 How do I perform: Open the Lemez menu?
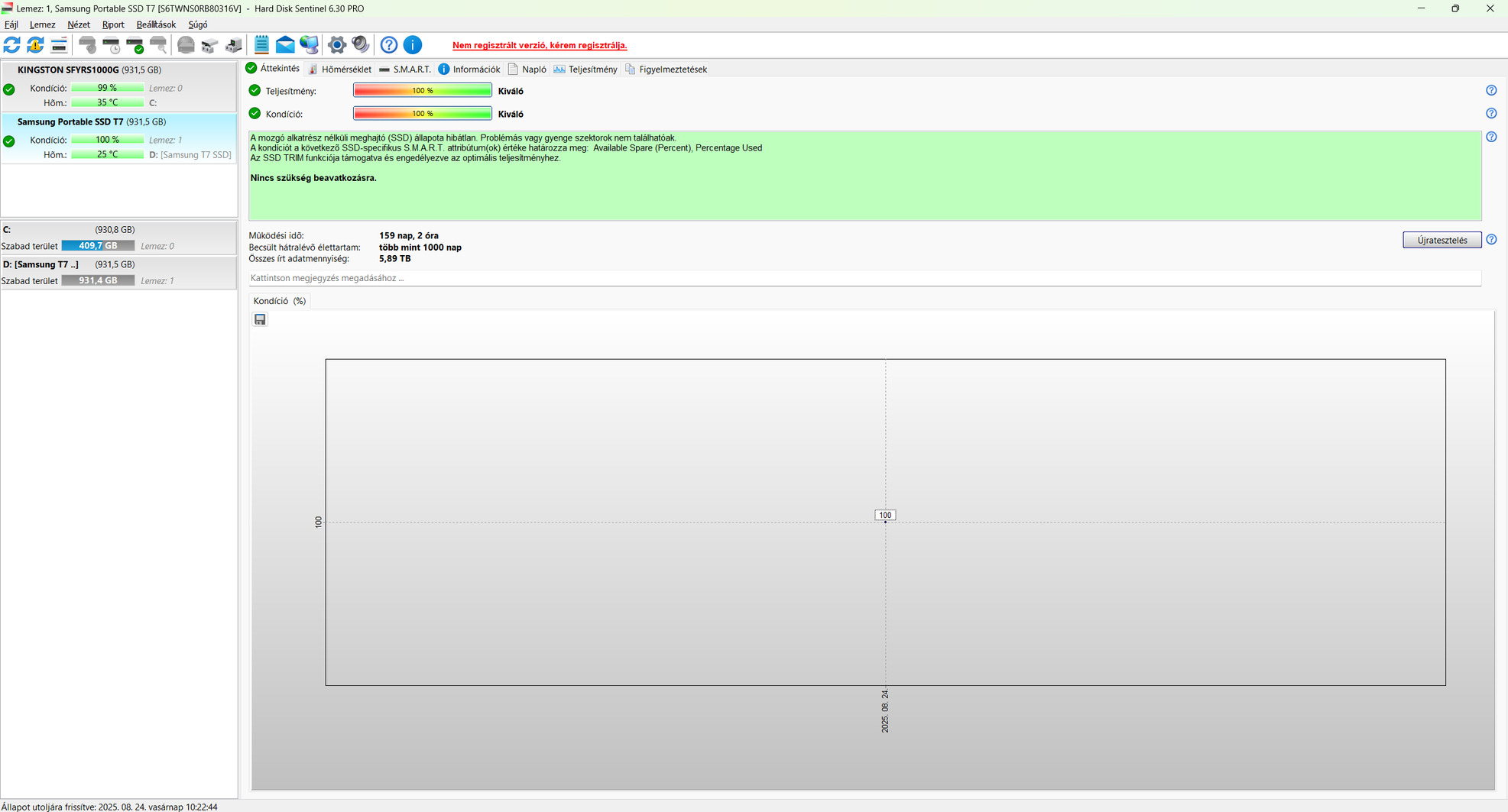coord(42,24)
